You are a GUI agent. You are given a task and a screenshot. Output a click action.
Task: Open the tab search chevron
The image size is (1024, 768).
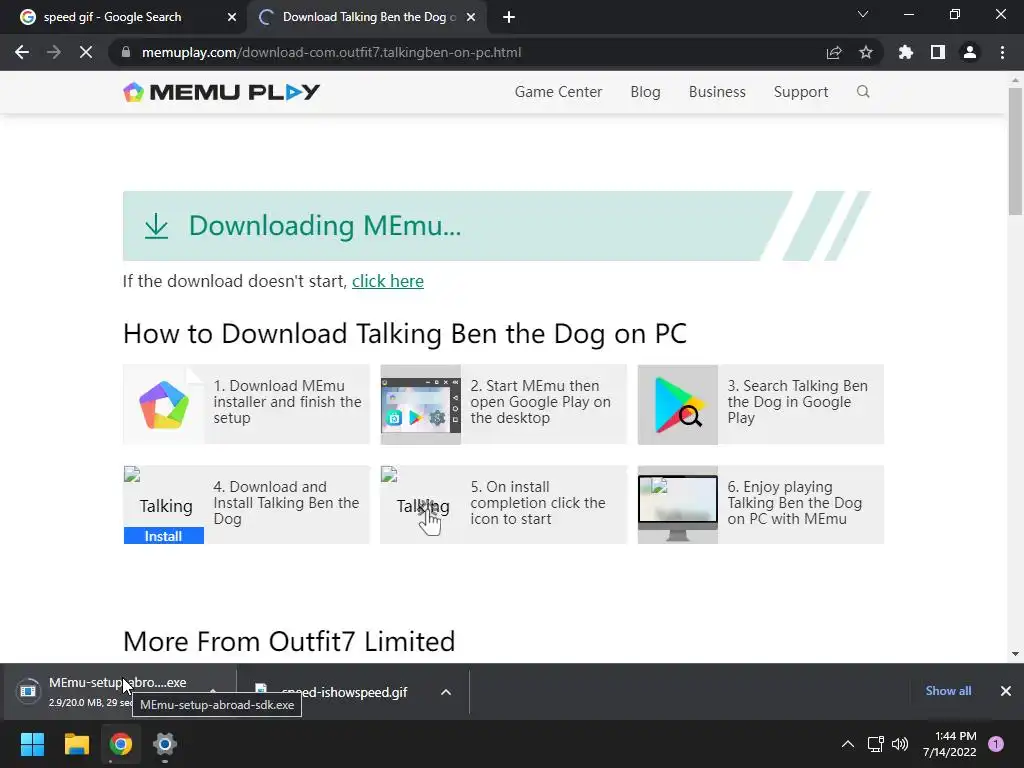coord(863,14)
